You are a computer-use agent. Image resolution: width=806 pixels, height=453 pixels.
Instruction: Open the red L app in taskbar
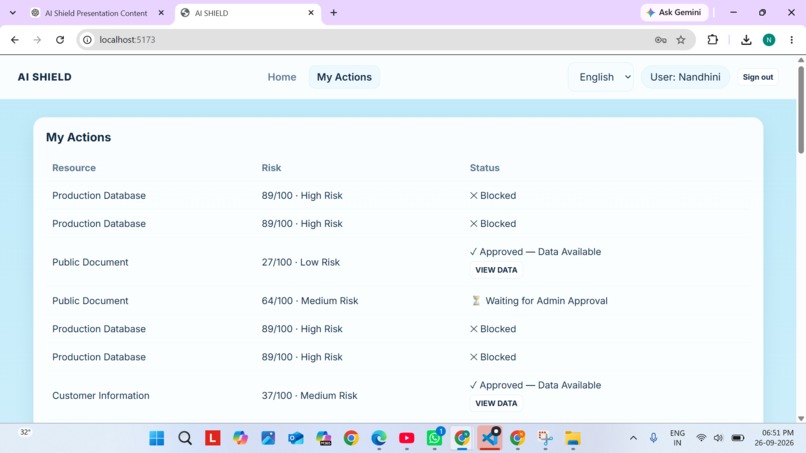213,438
